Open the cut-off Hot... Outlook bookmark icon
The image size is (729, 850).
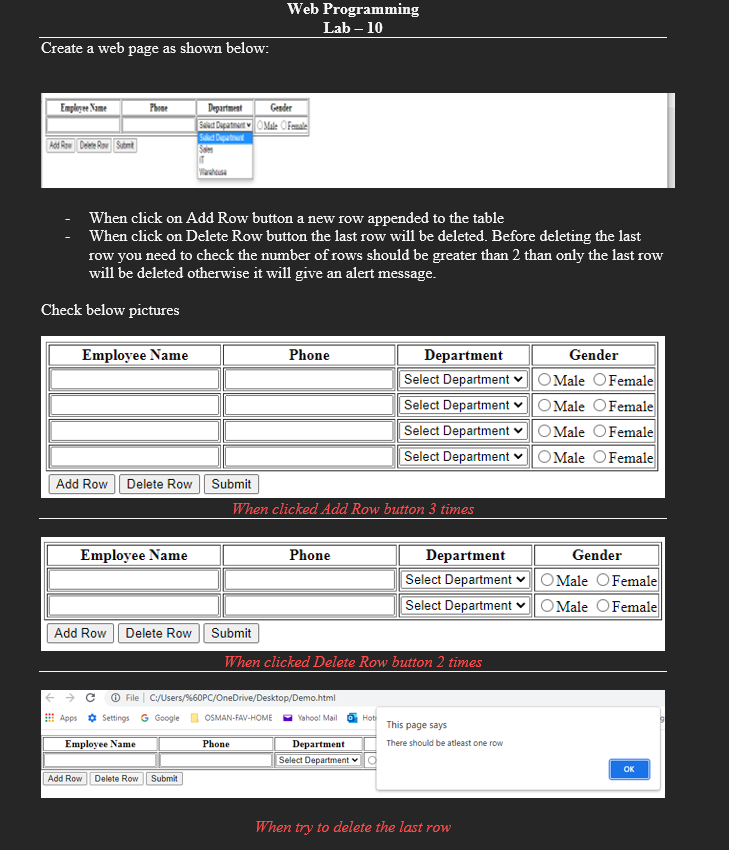[352, 718]
